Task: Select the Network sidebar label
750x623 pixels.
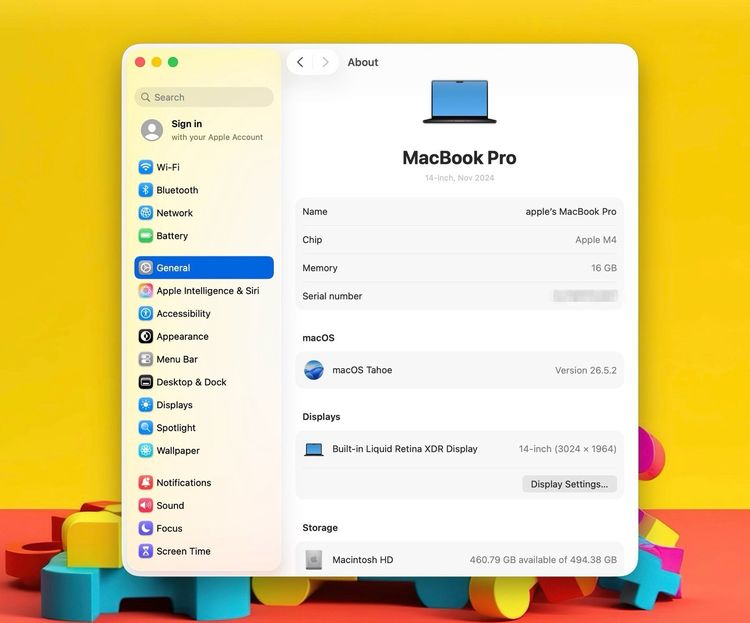Action: 175,213
